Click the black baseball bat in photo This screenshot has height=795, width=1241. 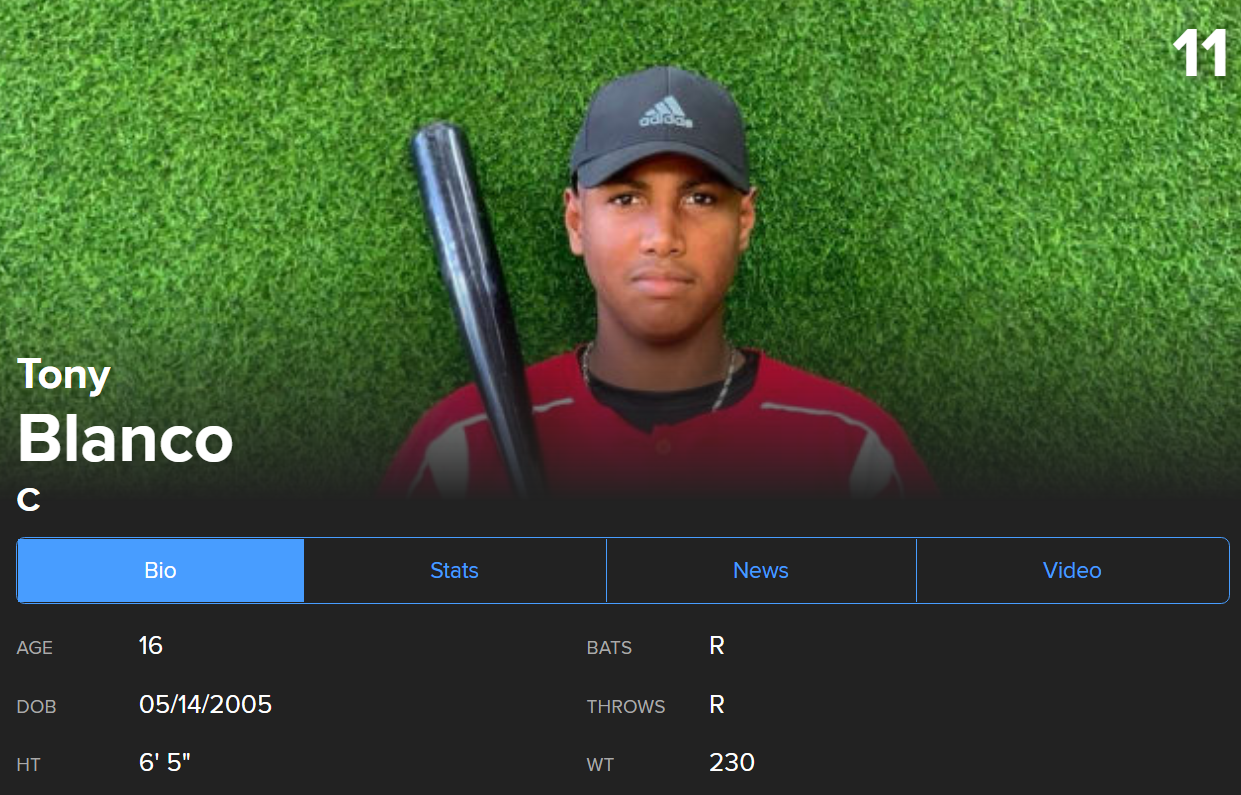[x=477, y=300]
